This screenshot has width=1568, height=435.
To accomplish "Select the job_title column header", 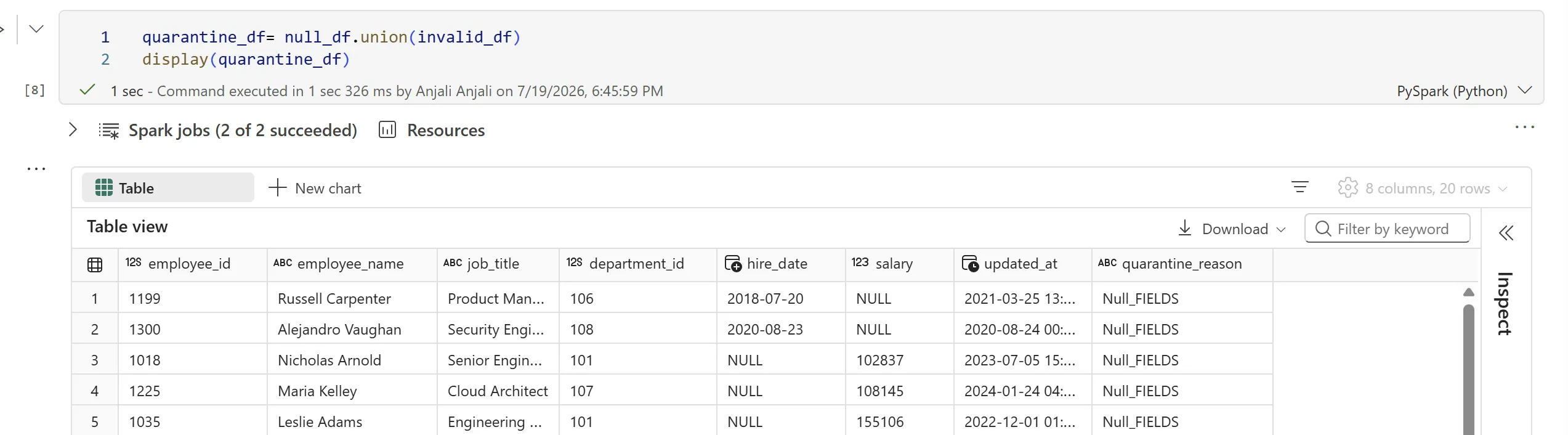I will pyautogui.click(x=498, y=264).
